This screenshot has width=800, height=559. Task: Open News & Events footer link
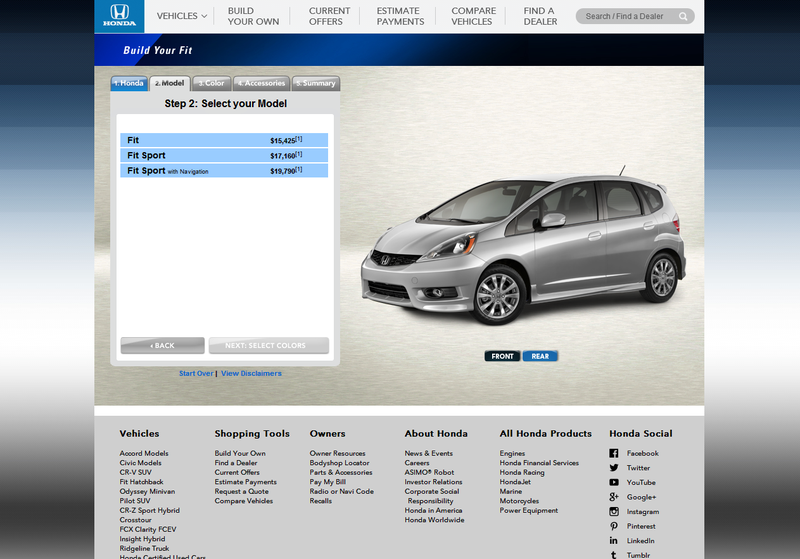point(429,453)
